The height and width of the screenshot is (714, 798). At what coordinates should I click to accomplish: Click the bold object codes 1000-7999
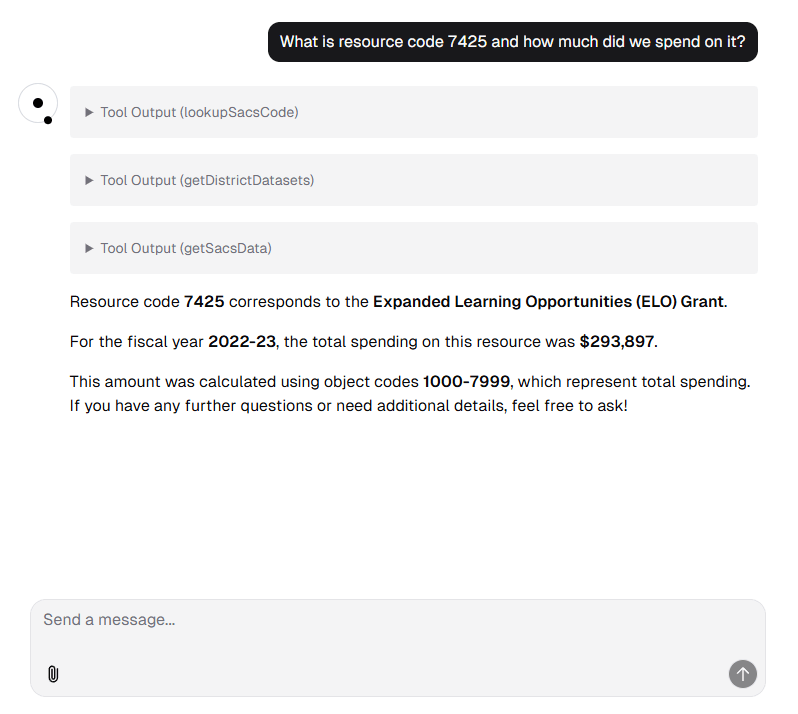[x=466, y=382]
